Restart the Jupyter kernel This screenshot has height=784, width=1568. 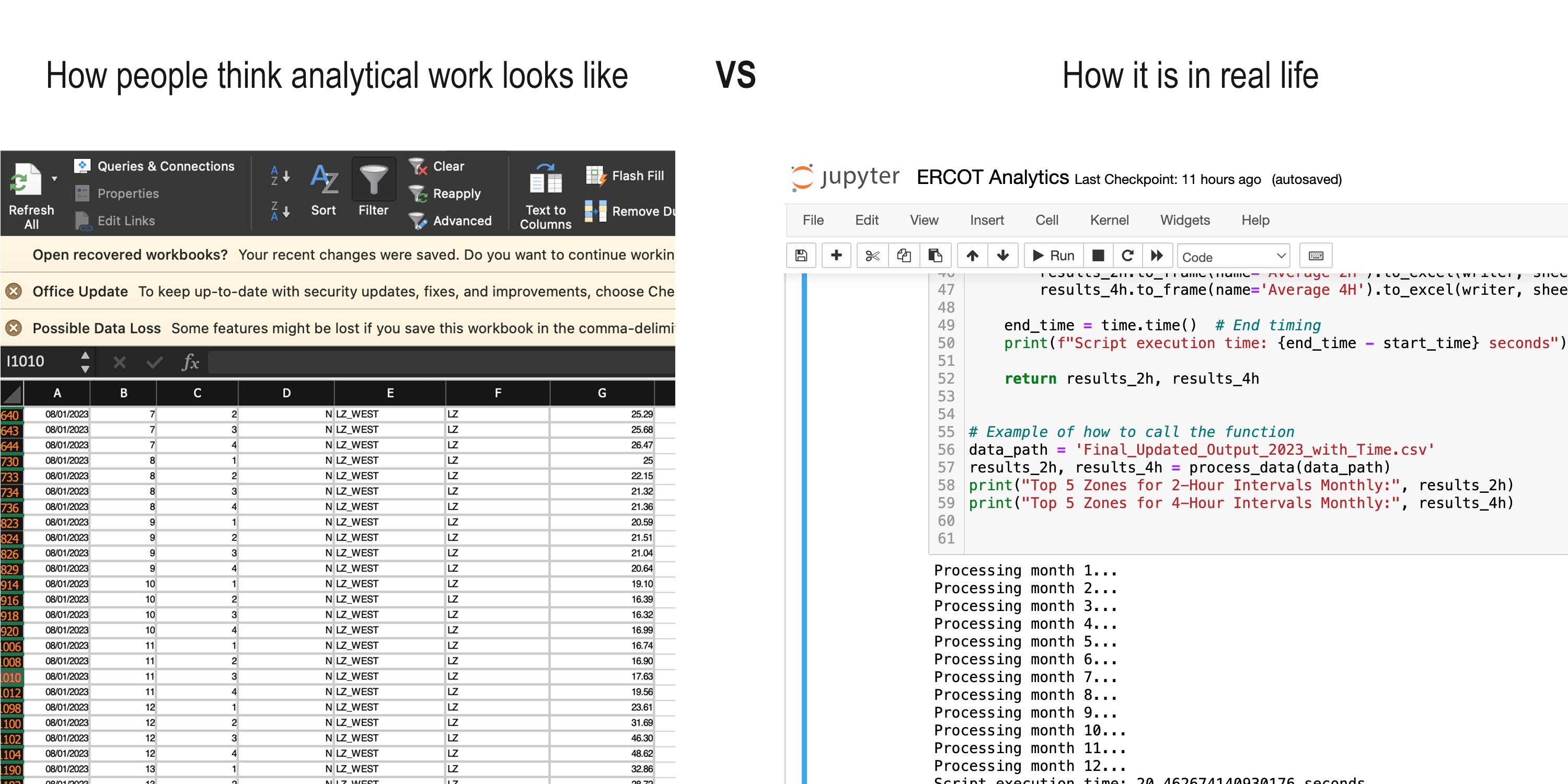tap(1127, 256)
